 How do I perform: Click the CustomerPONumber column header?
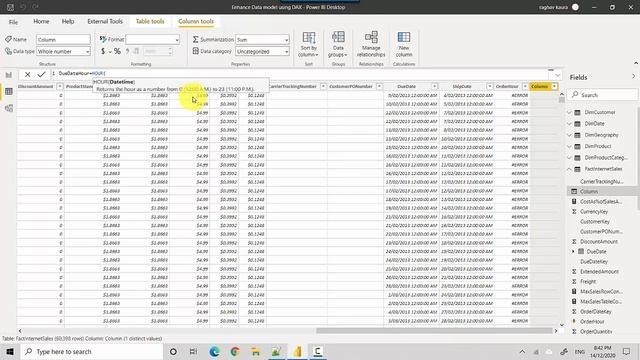coord(351,86)
